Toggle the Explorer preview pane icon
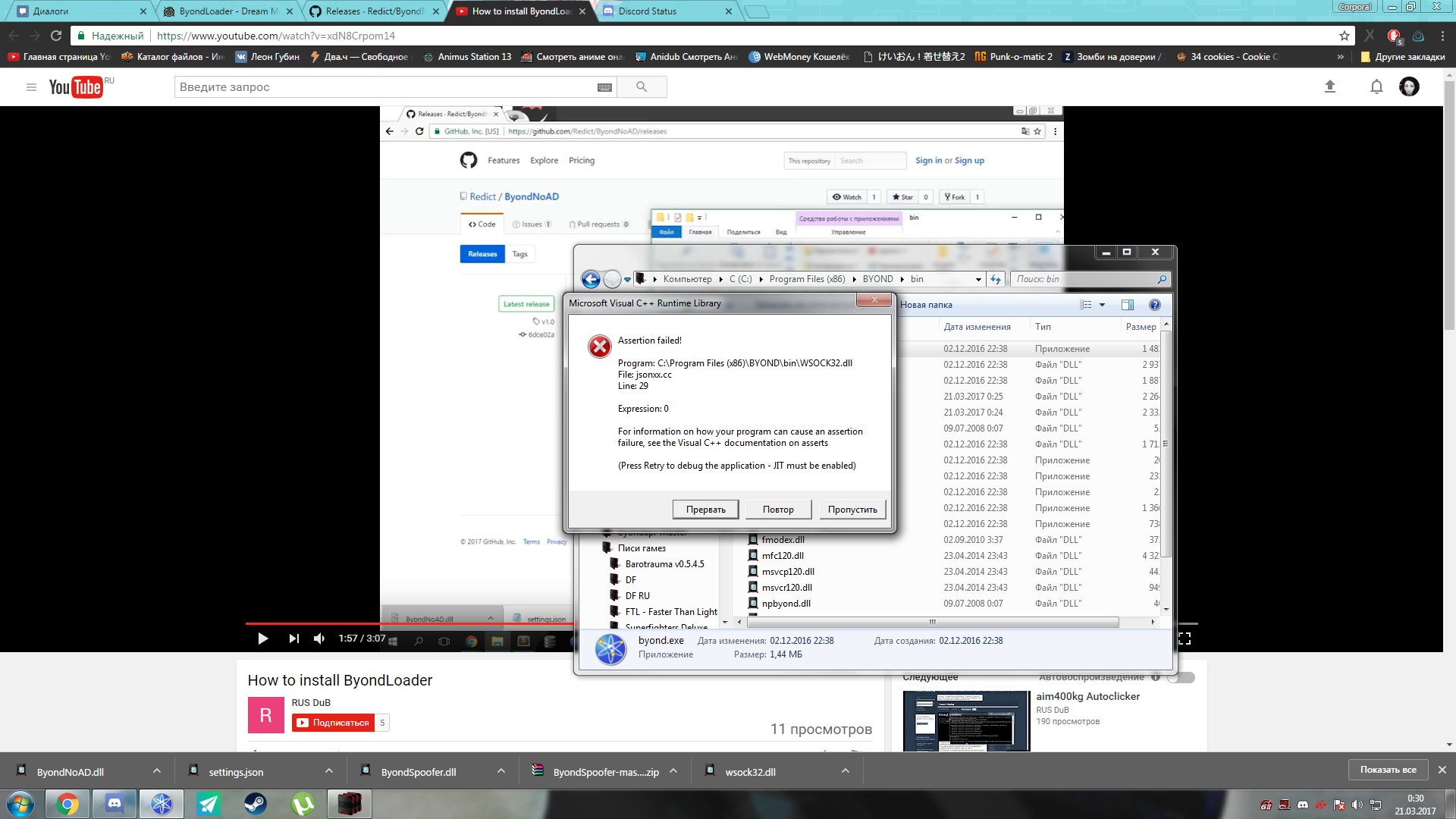Image resolution: width=1456 pixels, height=819 pixels. [x=1128, y=305]
